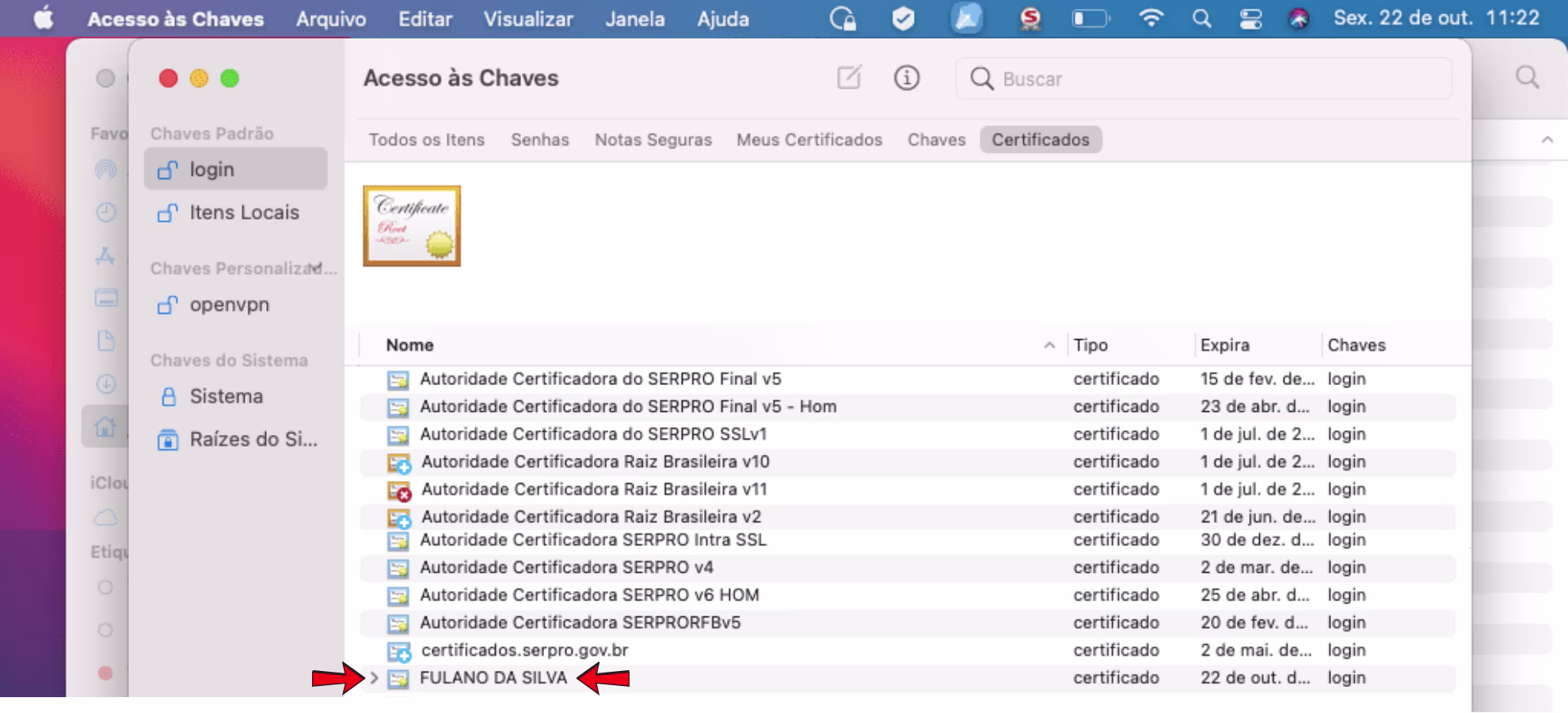This screenshot has height=713, width=1568.
Task: Click the highlighted blue app menu bar icon
Action: click(967, 18)
